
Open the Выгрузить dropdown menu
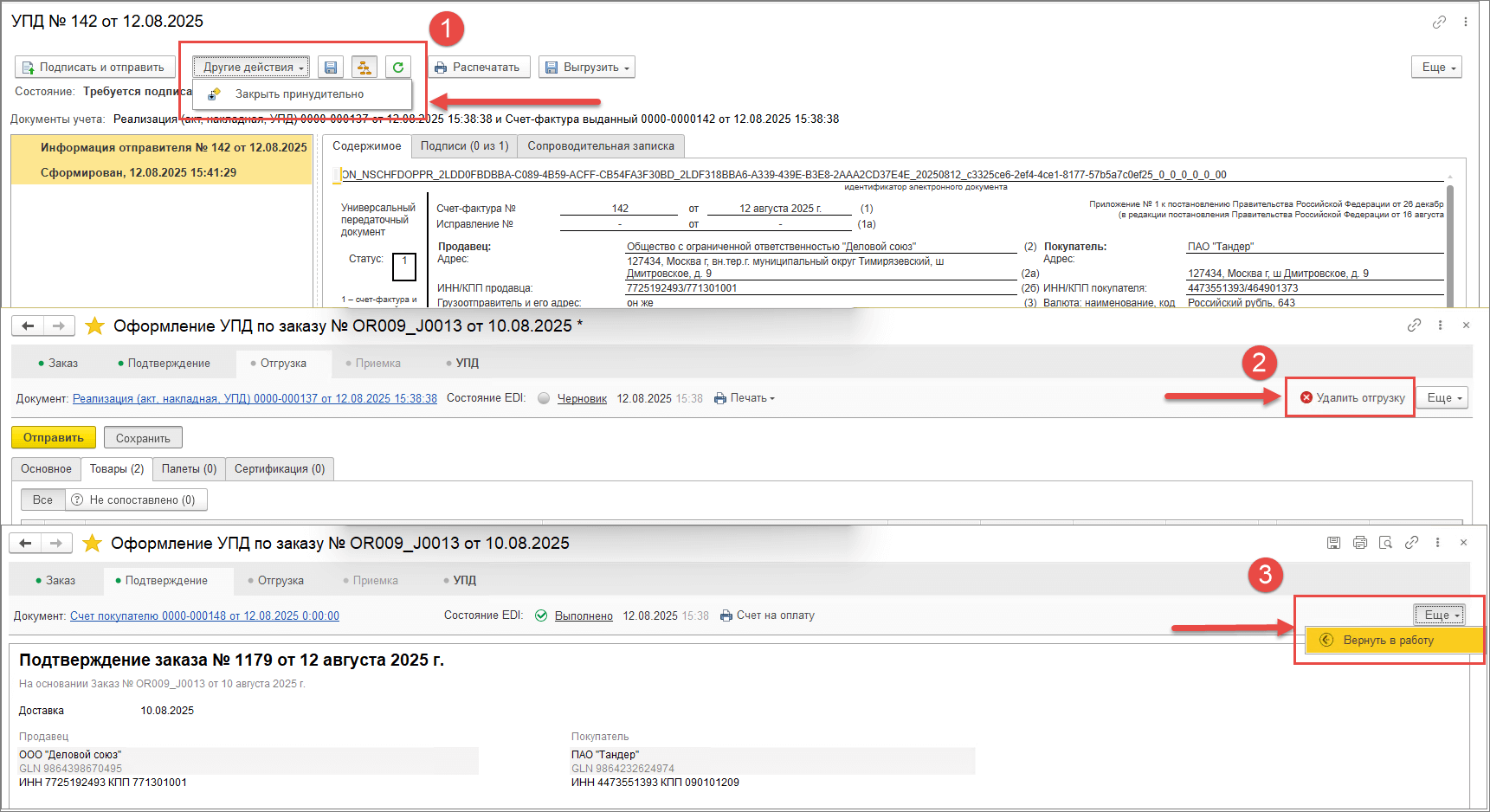tap(586, 68)
